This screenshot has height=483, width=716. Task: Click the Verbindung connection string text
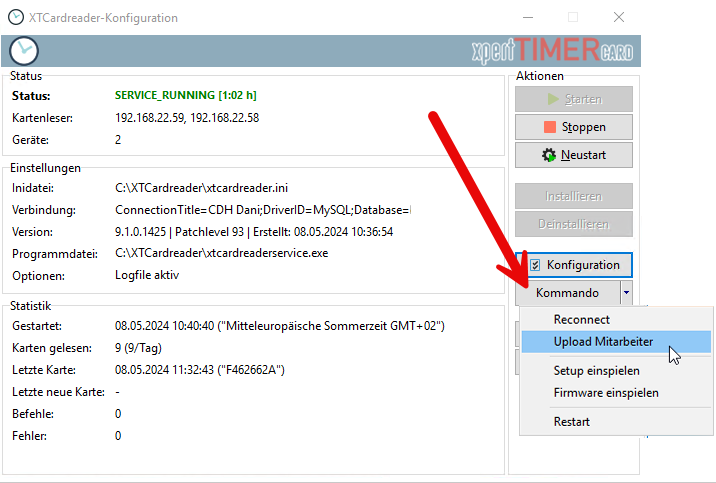[262, 210]
